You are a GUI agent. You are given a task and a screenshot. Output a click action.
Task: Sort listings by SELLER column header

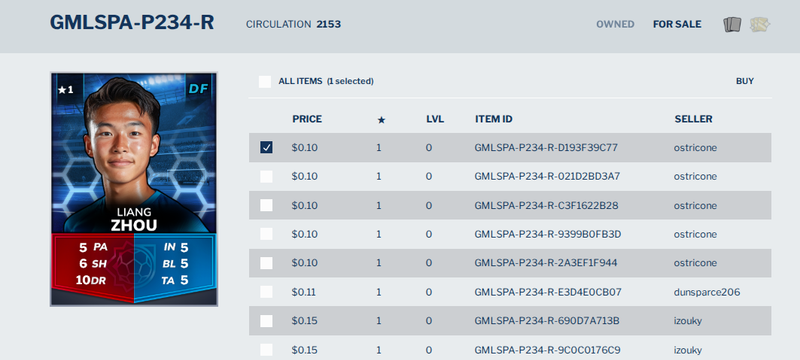[x=693, y=119]
